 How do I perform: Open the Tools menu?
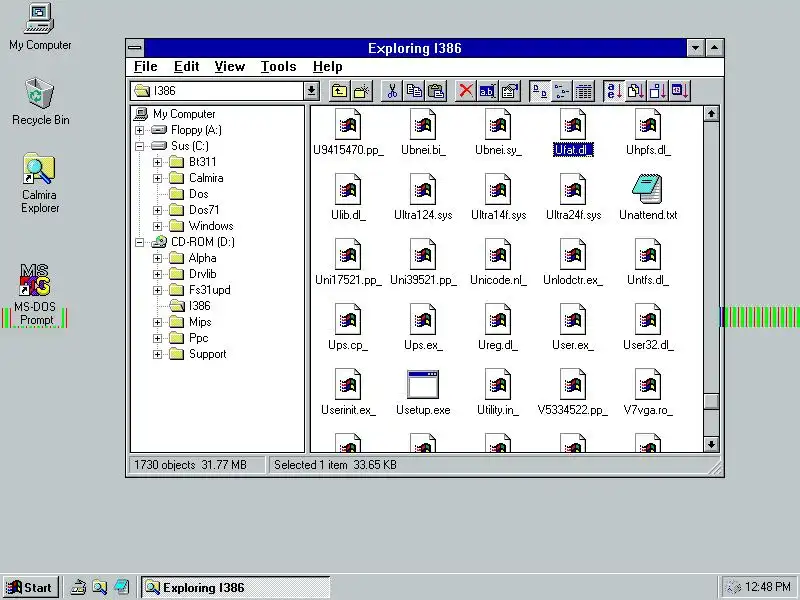coord(278,67)
